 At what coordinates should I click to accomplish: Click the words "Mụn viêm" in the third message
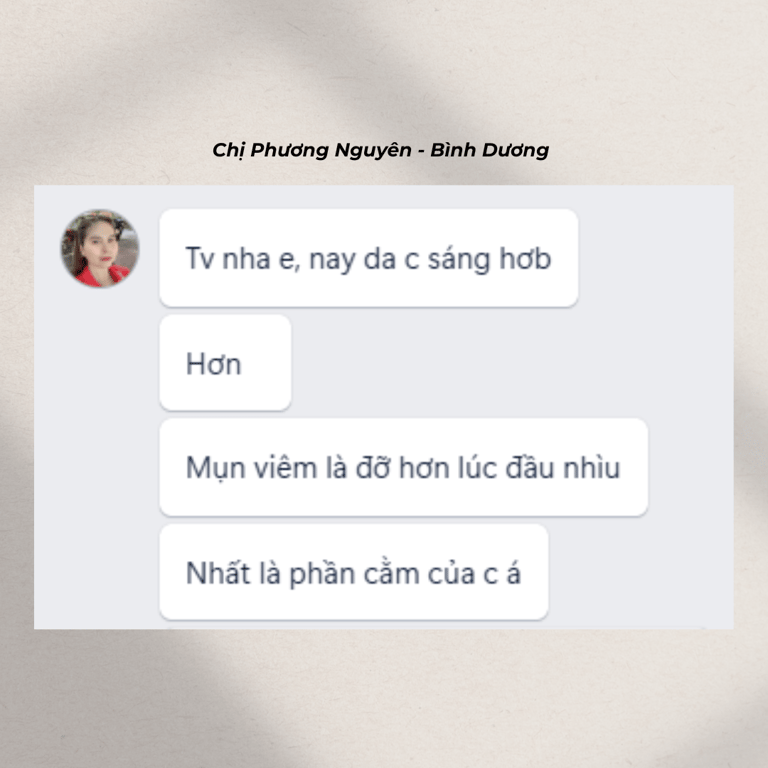[252, 468]
